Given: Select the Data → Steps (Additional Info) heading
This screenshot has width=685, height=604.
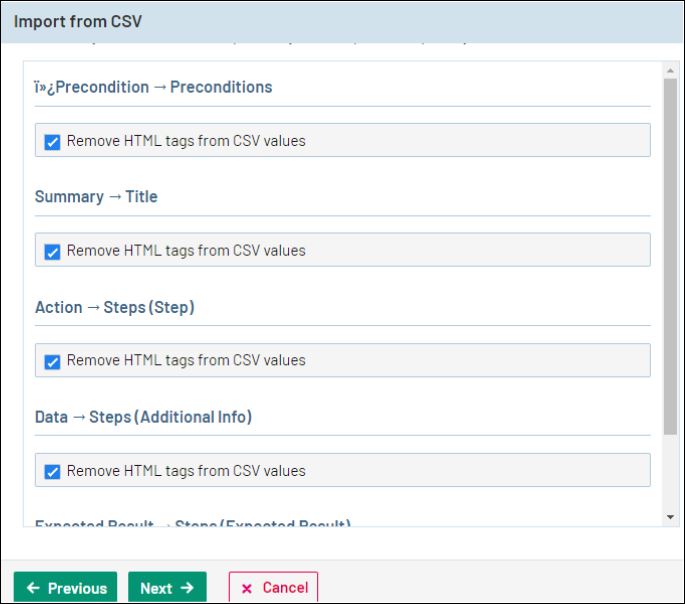Looking at the screenshot, I should (x=143, y=417).
